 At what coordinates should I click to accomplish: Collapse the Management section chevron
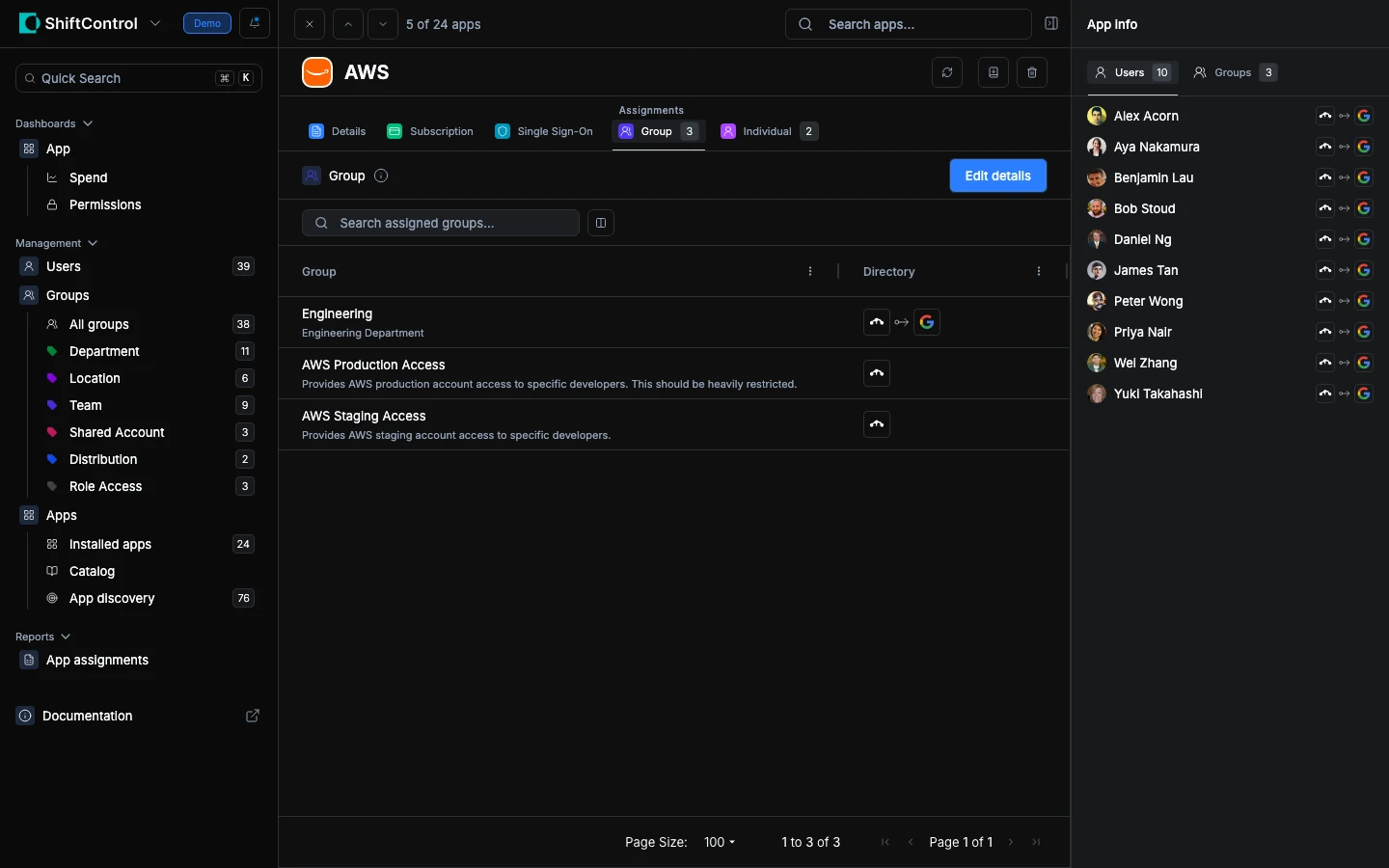[93, 243]
